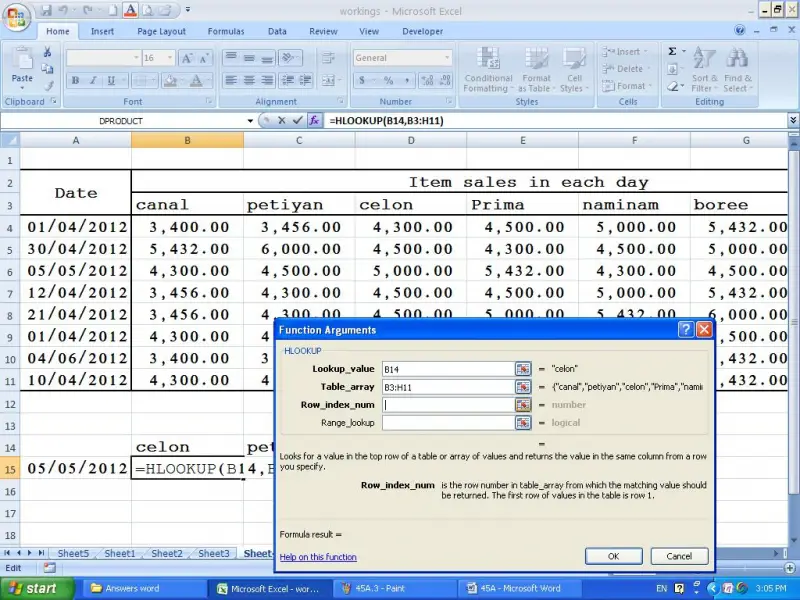Expand the formula bar
Viewport: 800px width, 600px height.
pyautogui.click(x=793, y=120)
